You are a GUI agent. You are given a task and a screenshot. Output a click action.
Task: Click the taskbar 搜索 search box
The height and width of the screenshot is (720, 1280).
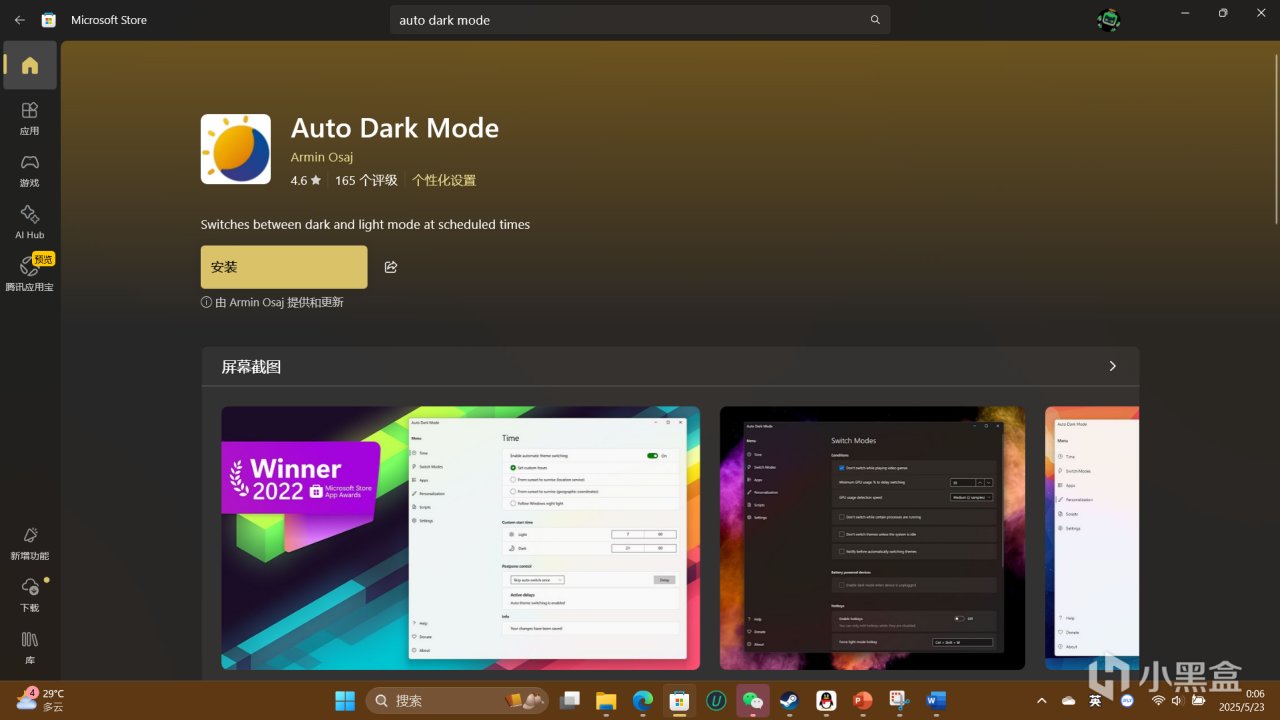pos(458,700)
